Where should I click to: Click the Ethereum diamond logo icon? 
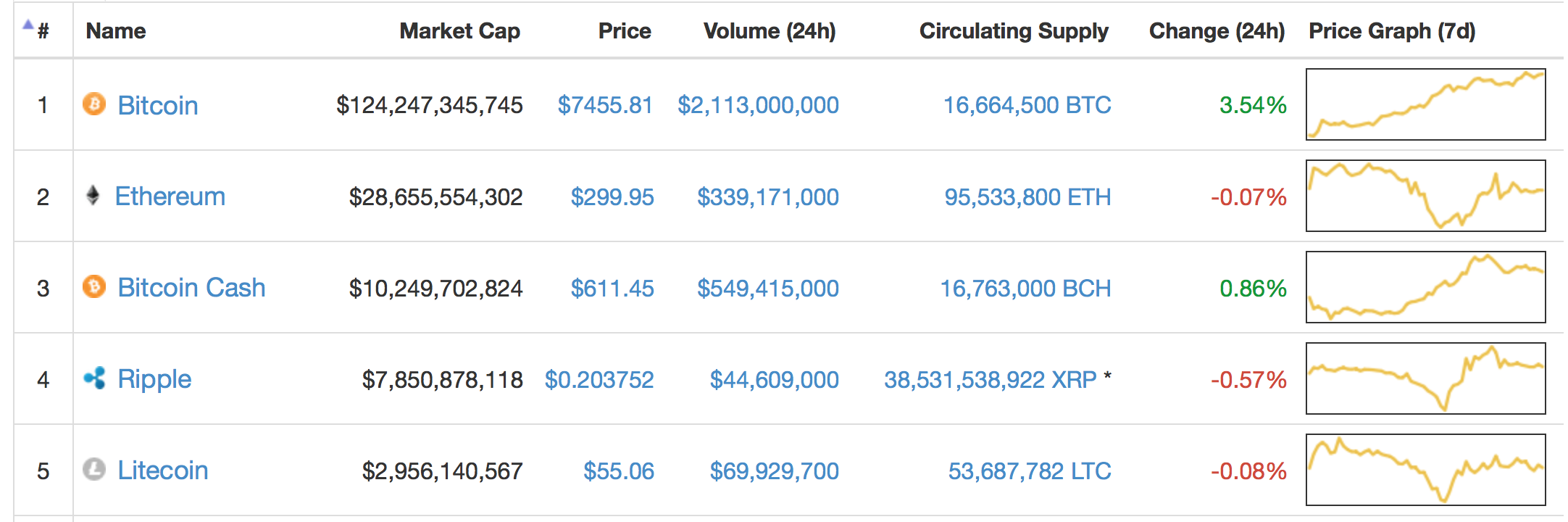(93, 196)
